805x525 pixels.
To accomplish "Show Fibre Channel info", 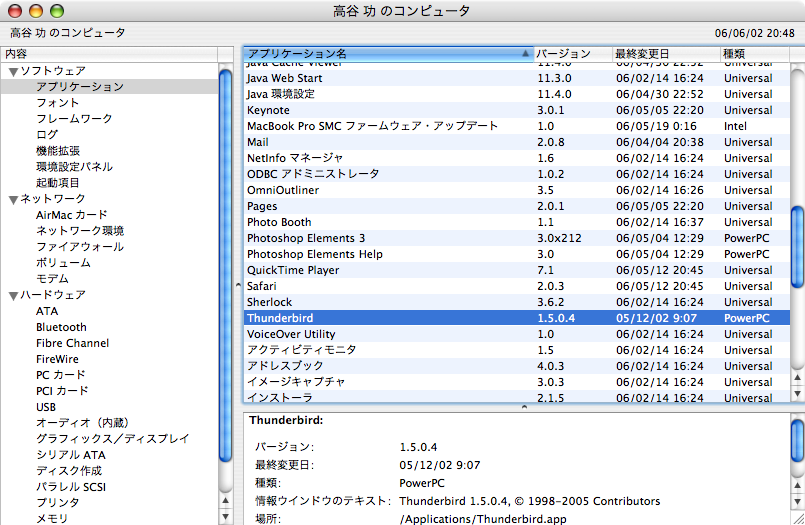I will (x=72, y=343).
